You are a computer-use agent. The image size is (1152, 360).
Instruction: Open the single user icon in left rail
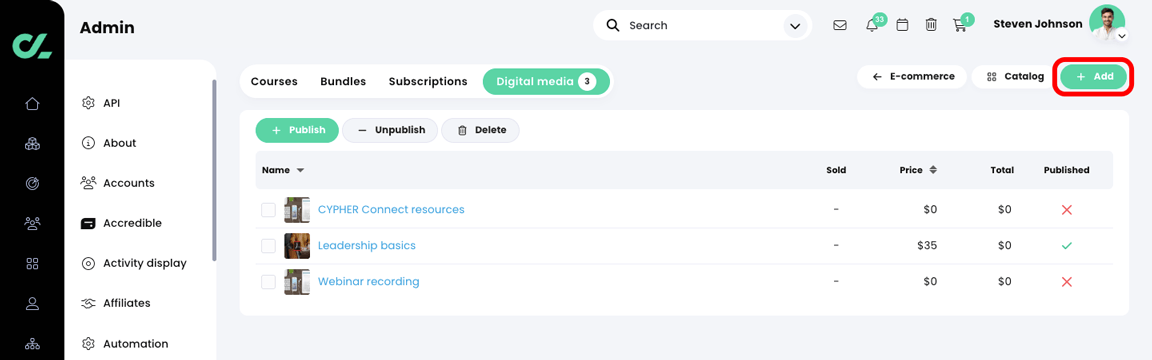click(x=32, y=303)
